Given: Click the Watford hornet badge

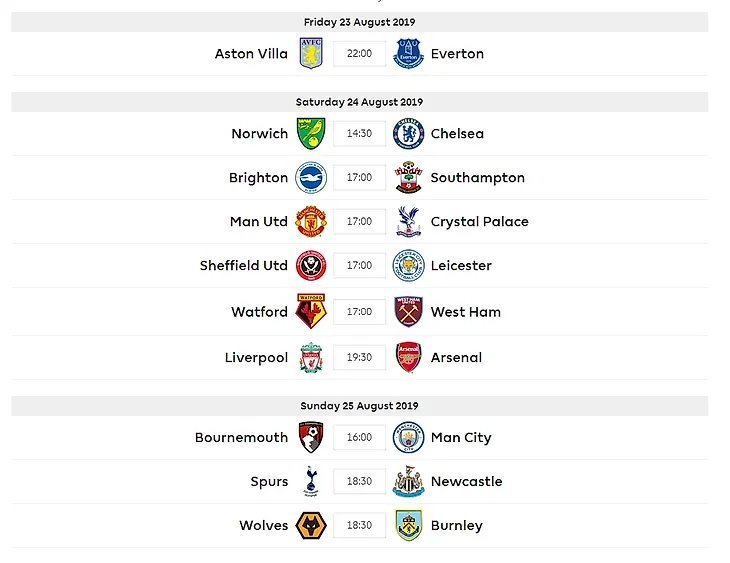Looking at the screenshot, I should point(311,311).
